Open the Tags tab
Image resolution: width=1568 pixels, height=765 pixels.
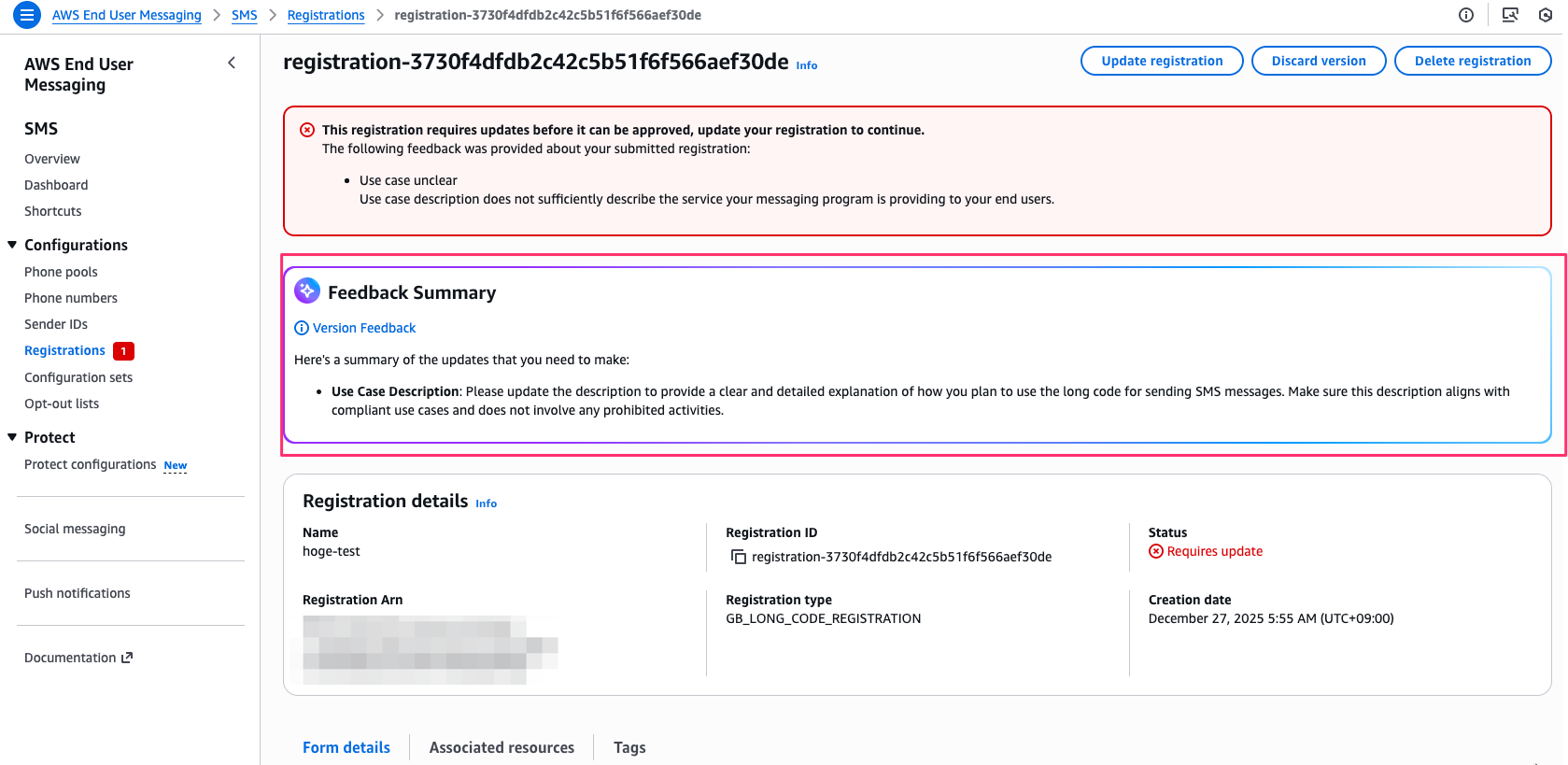pyautogui.click(x=629, y=747)
